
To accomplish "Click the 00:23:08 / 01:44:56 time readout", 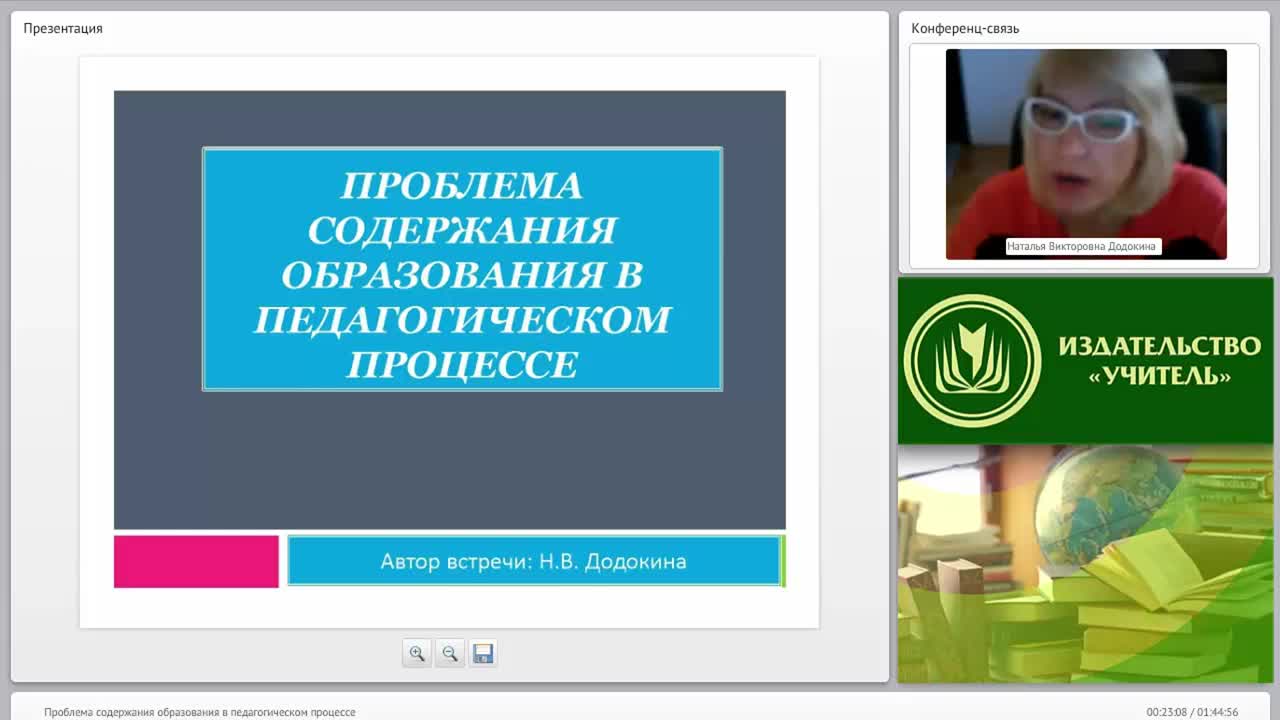I will 1192,712.
